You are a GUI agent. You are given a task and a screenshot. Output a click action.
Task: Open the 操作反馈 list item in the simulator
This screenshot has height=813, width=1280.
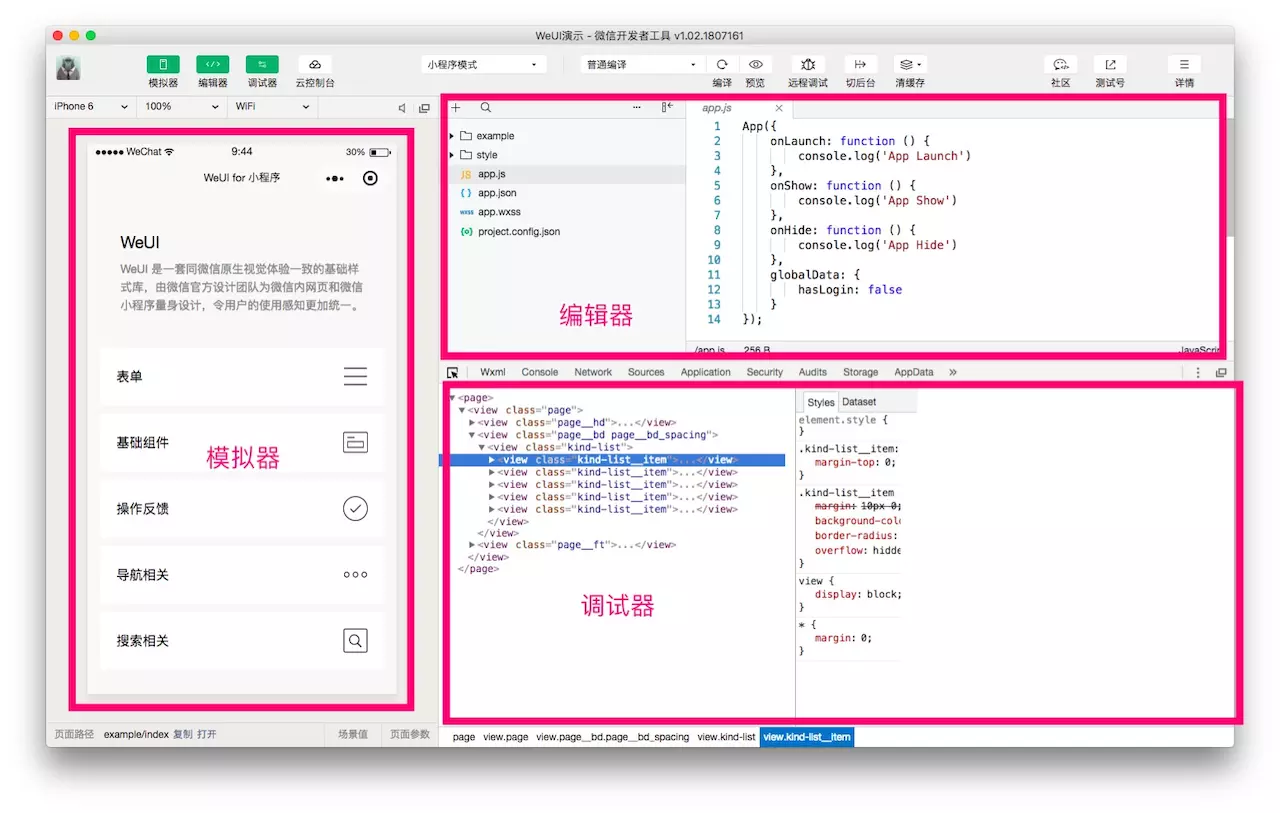click(242, 509)
